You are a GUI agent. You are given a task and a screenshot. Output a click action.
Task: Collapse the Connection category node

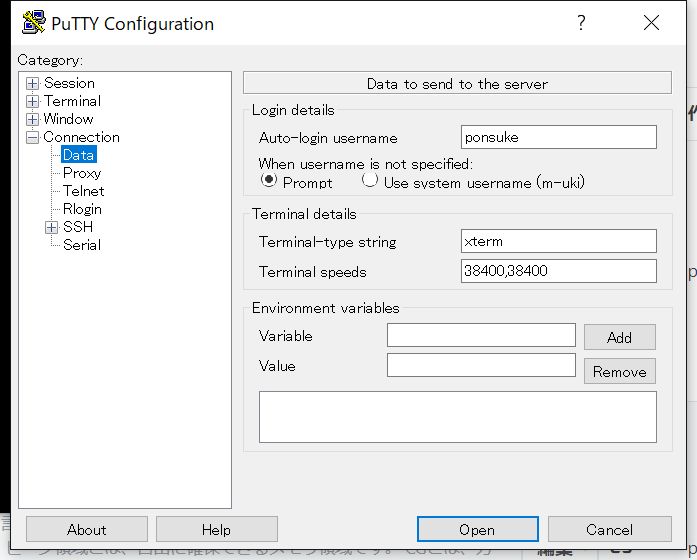tap(32, 137)
